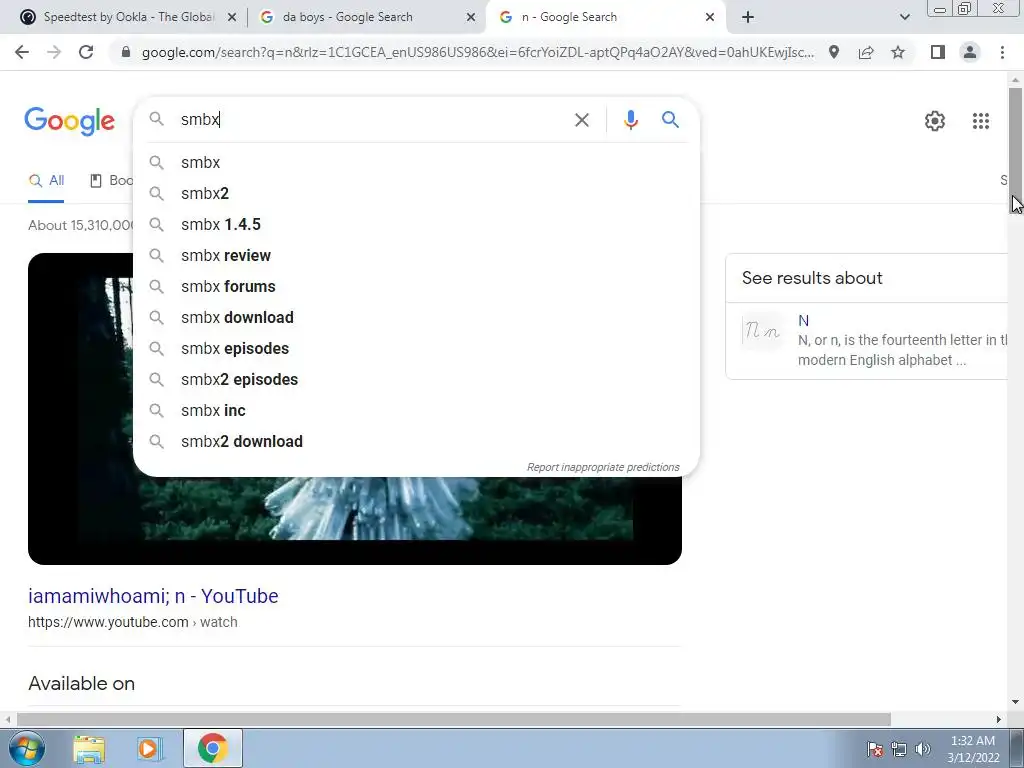The height and width of the screenshot is (768, 1024).
Task: Click the address bar URL
Action: 477,52
